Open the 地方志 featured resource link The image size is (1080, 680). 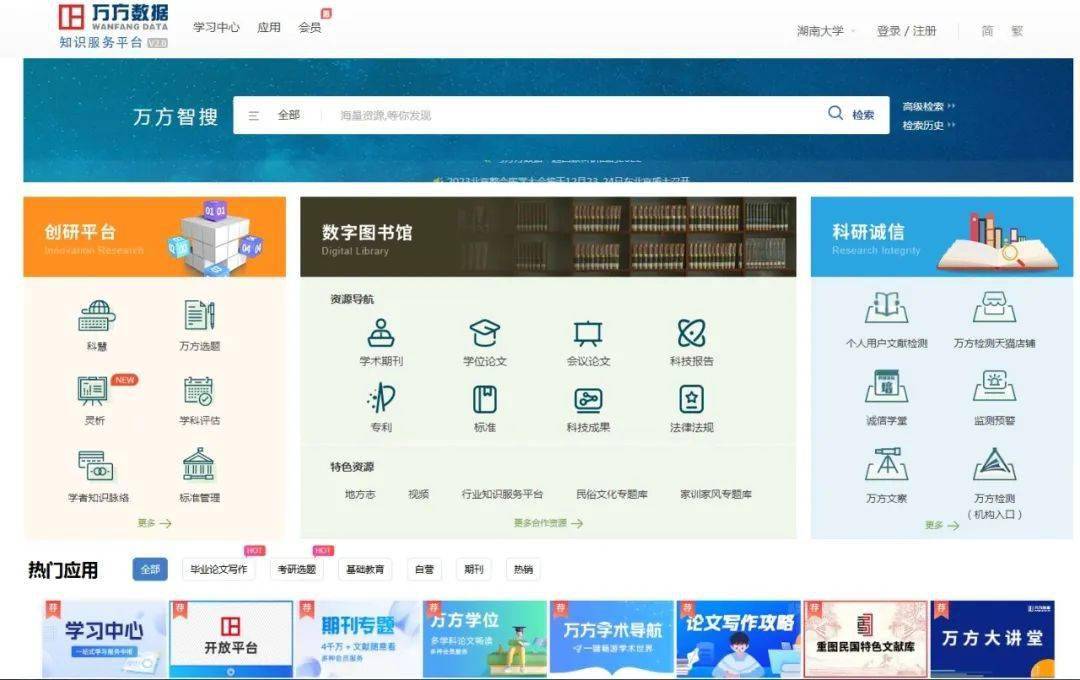[x=360, y=494]
